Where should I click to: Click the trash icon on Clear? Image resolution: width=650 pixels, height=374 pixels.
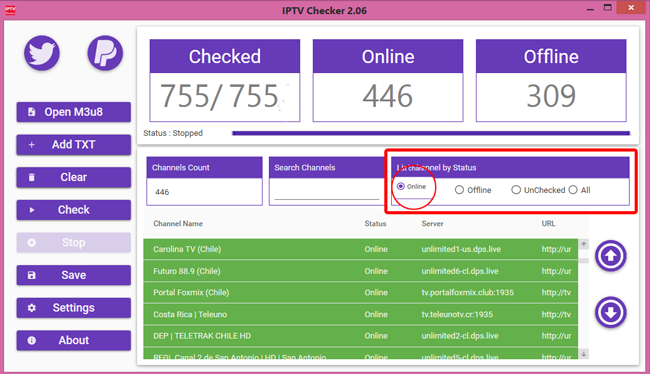click(32, 177)
